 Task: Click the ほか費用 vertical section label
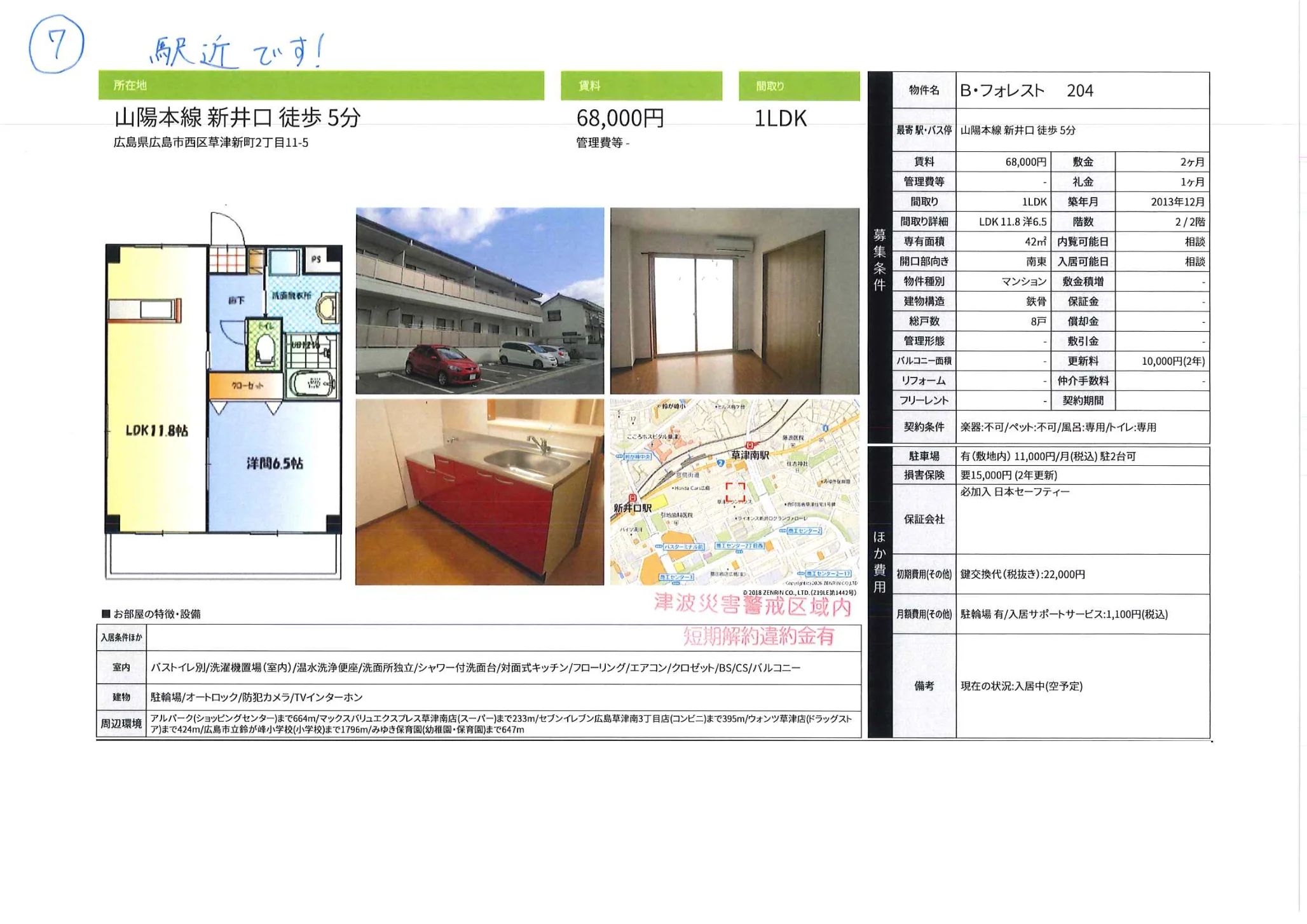[x=879, y=561]
